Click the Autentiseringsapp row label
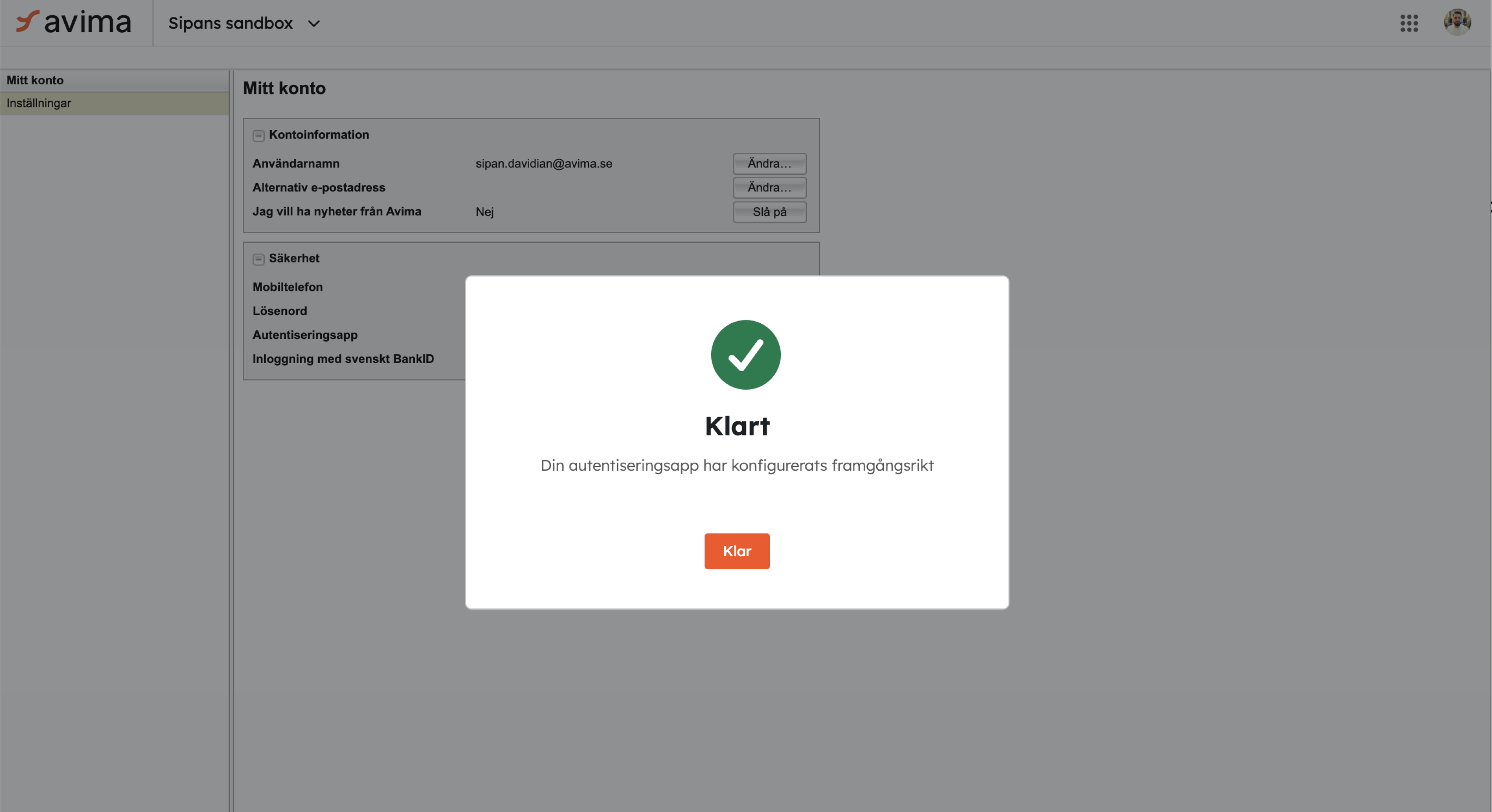This screenshot has height=812, width=1492. click(x=305, y=335)
